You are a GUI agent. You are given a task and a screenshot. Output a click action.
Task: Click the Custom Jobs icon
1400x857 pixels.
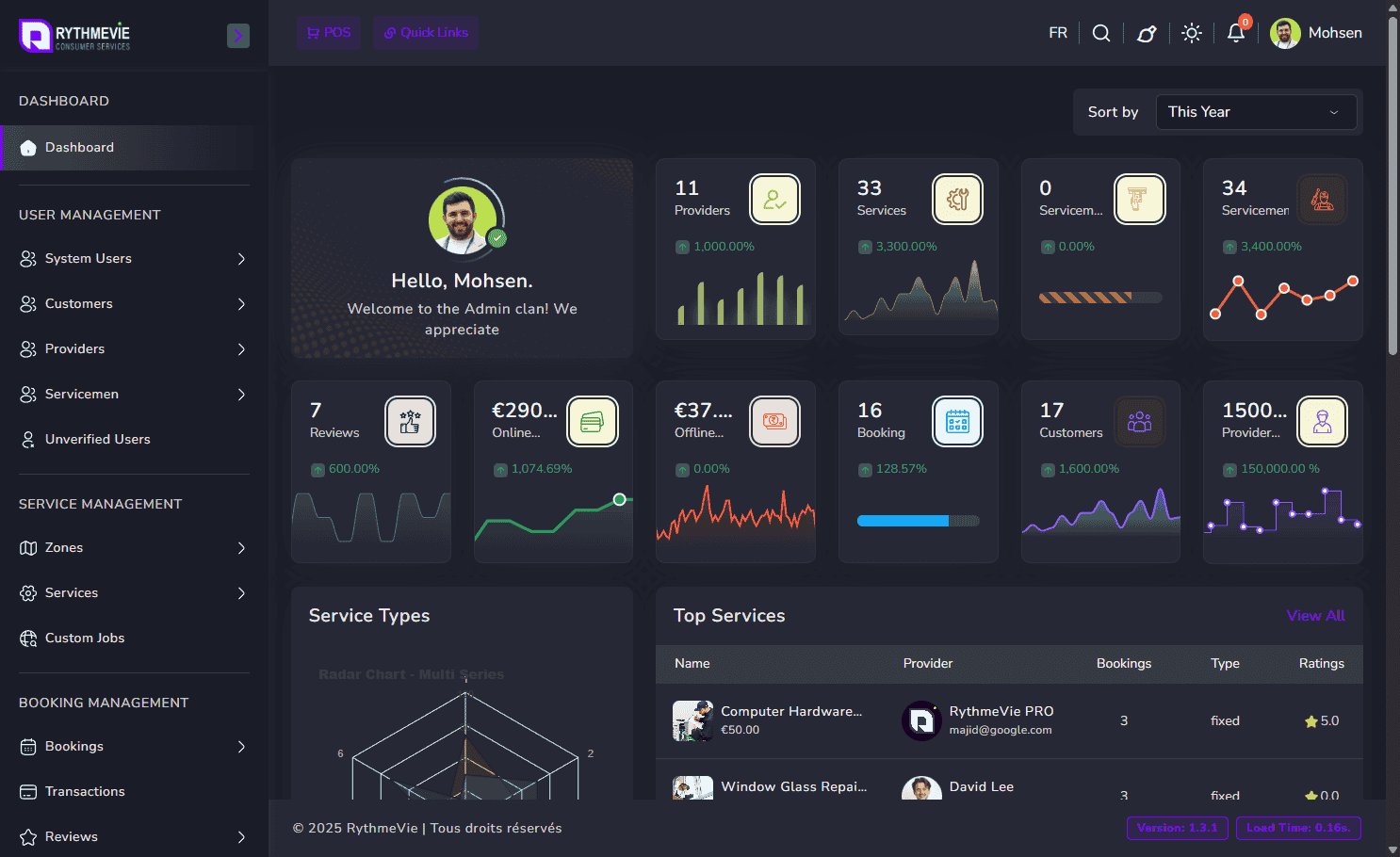click(28, 639)
